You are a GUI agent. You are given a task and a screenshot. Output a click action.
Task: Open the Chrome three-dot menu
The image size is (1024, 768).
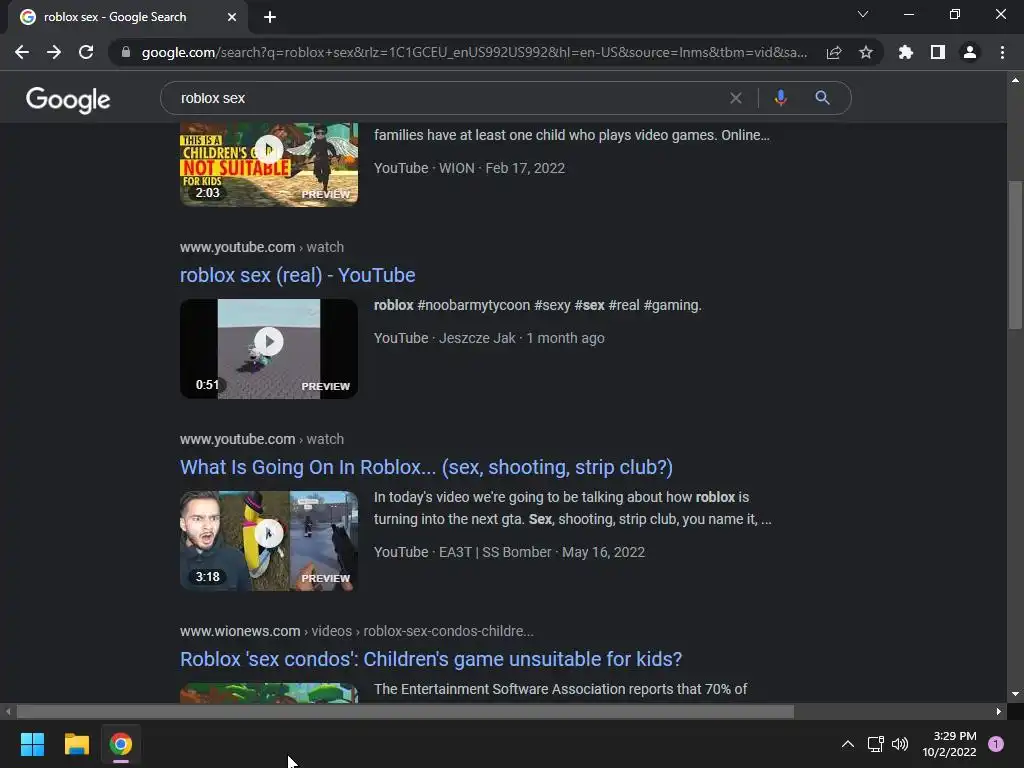coord(1002,52)
